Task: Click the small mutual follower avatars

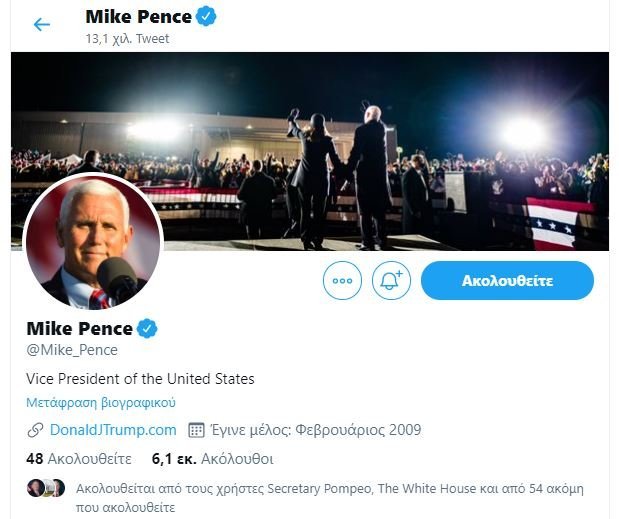Action: 46,488
